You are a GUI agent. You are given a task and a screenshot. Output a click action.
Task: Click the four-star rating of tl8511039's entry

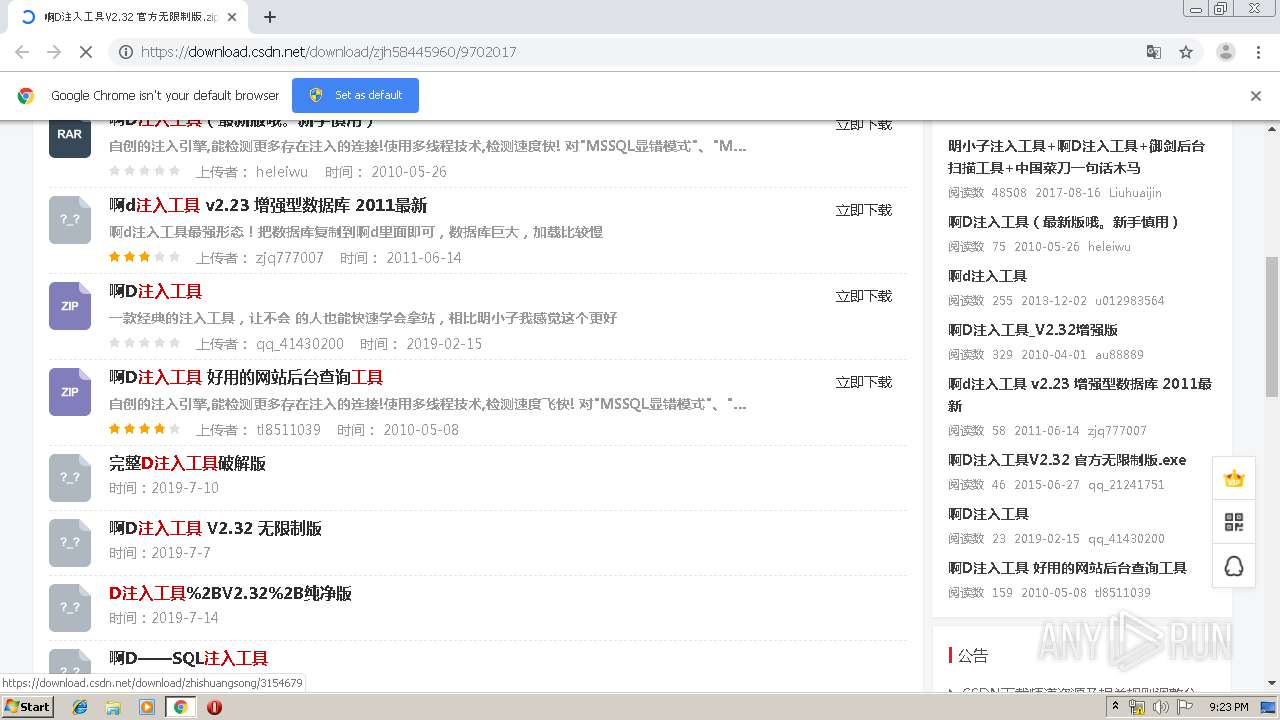pos(145,430)
